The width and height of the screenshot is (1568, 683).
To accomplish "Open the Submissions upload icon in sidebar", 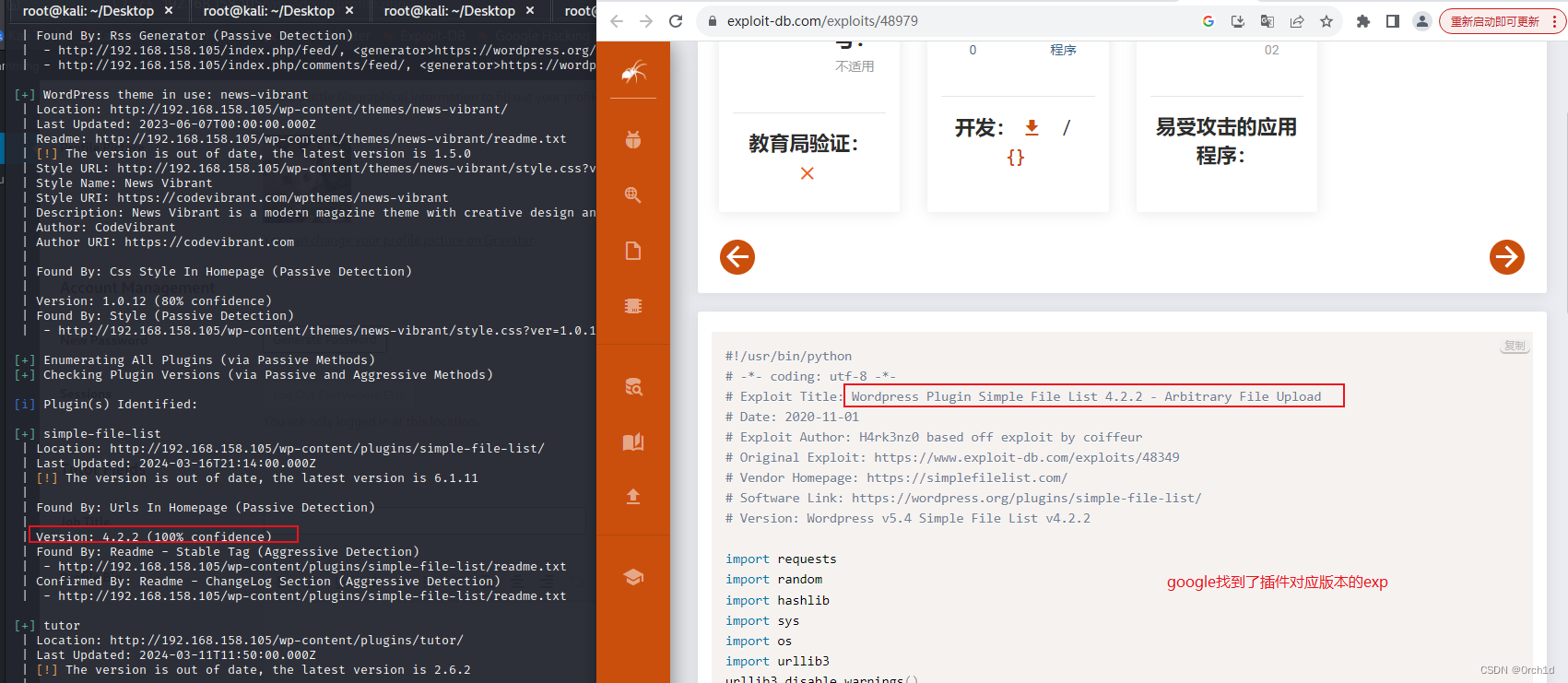I will 633,497.
